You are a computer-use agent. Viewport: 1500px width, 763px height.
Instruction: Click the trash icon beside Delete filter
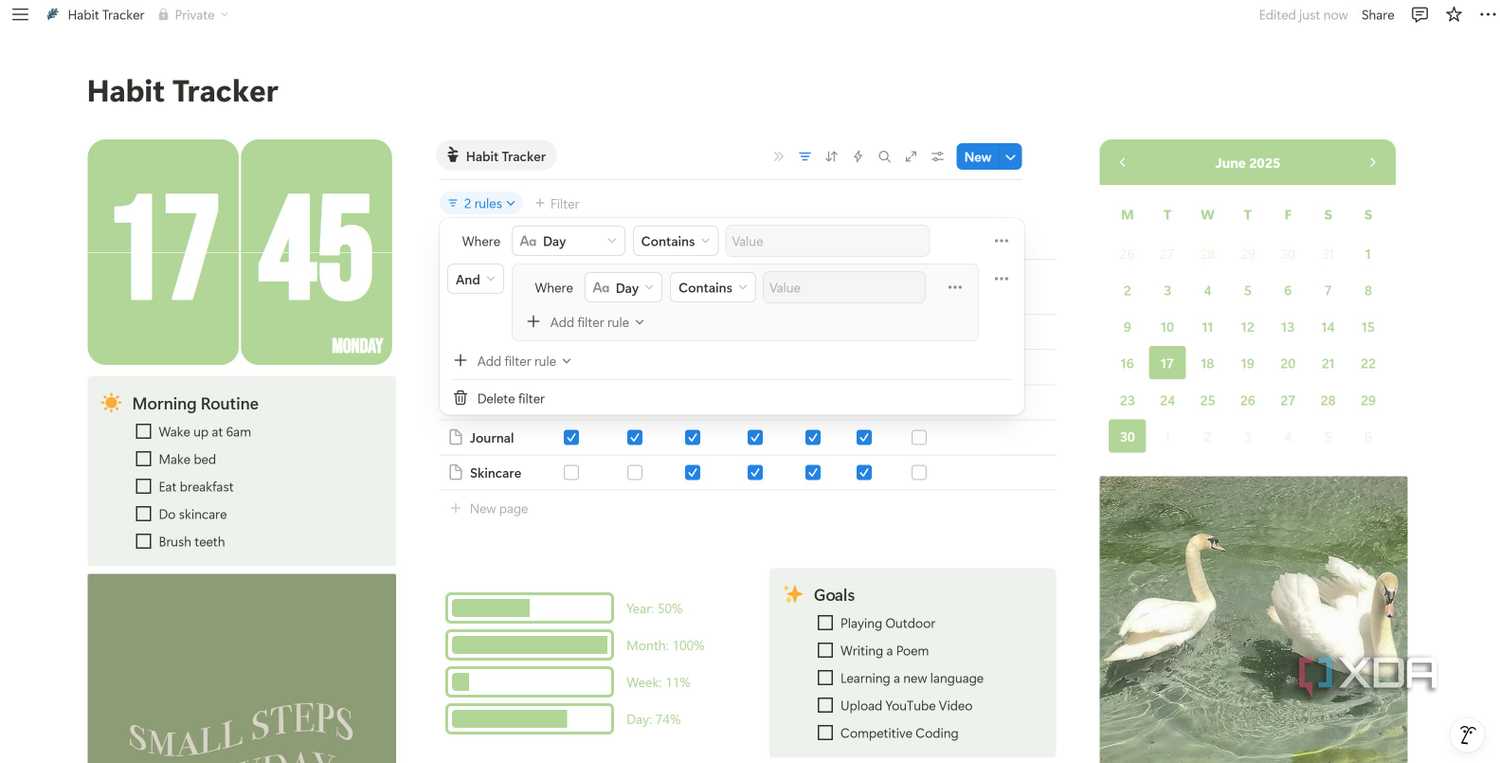coord(460,398)
